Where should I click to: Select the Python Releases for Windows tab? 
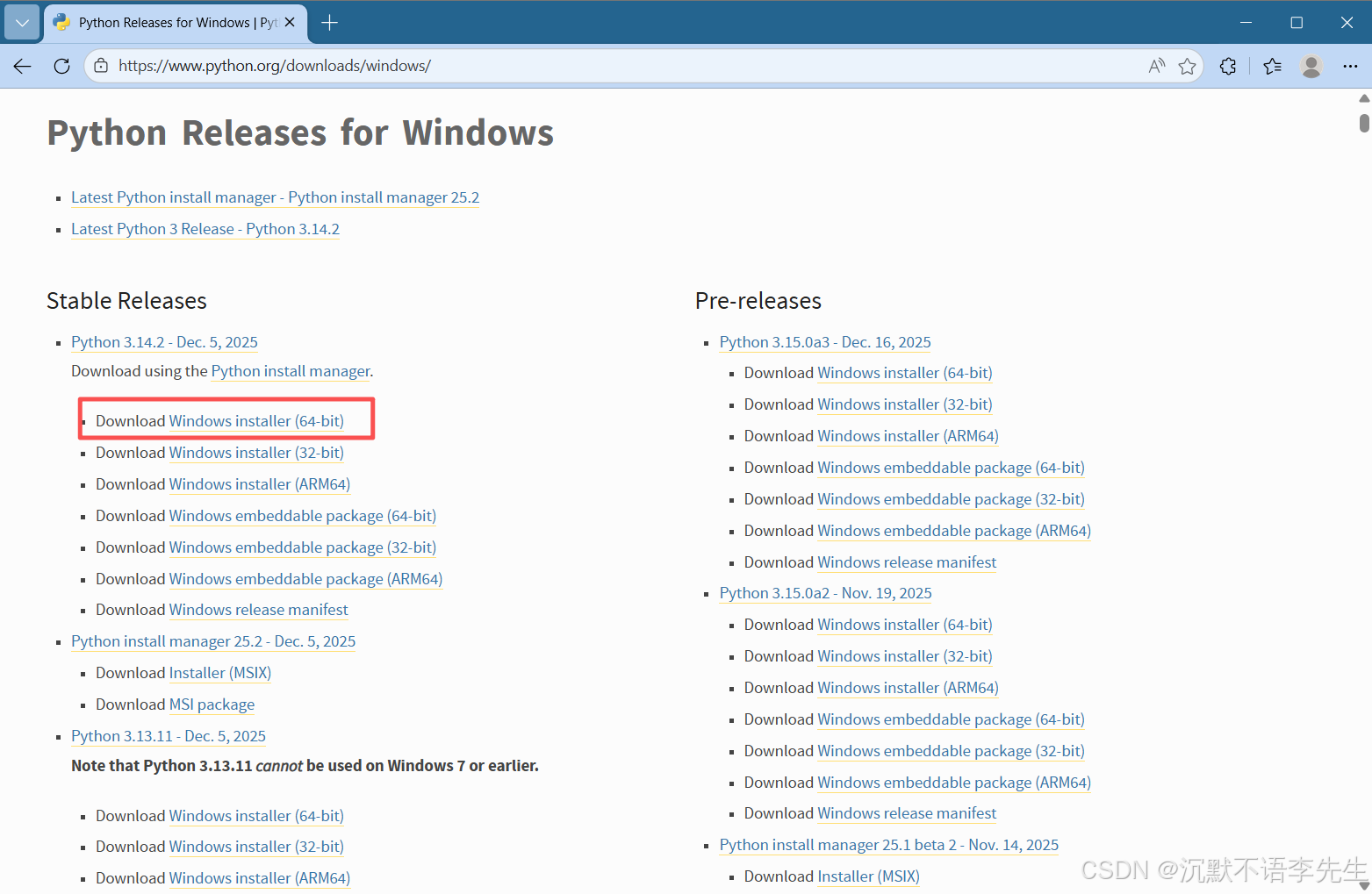[x=176, y=23]
